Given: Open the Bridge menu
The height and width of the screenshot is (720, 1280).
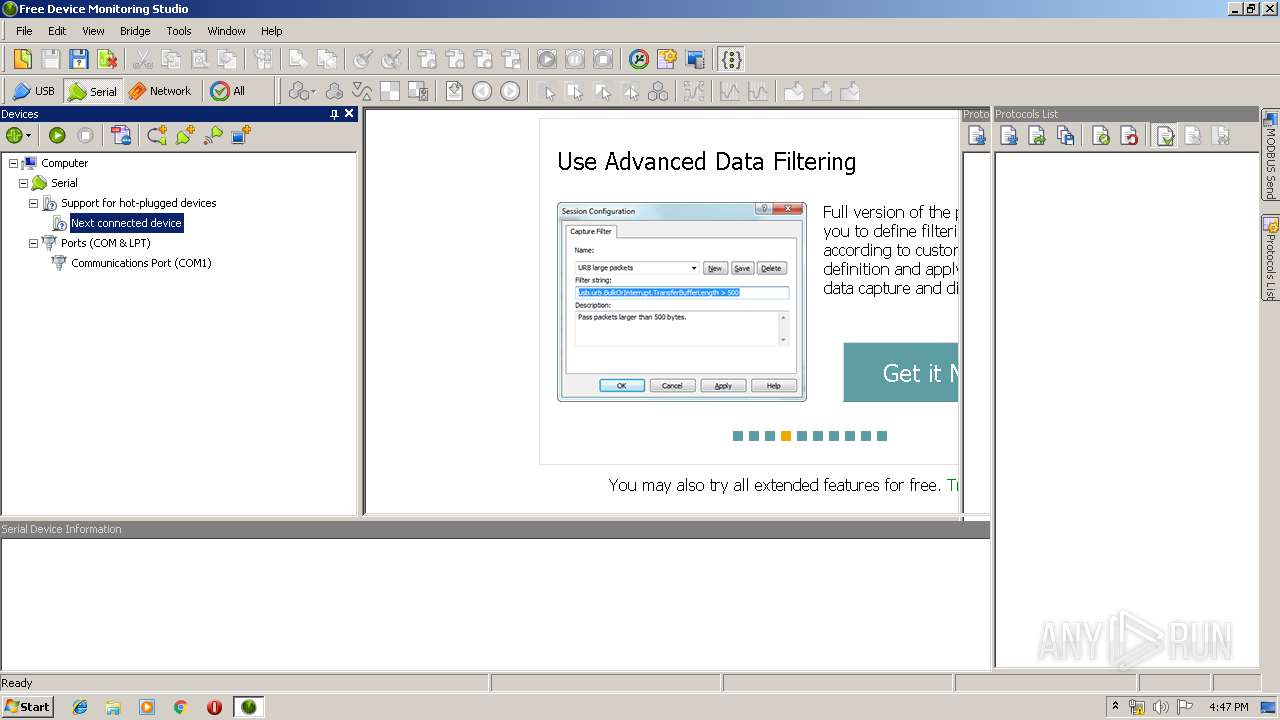Looking at the screenshot, I should (x=135, y=31).
